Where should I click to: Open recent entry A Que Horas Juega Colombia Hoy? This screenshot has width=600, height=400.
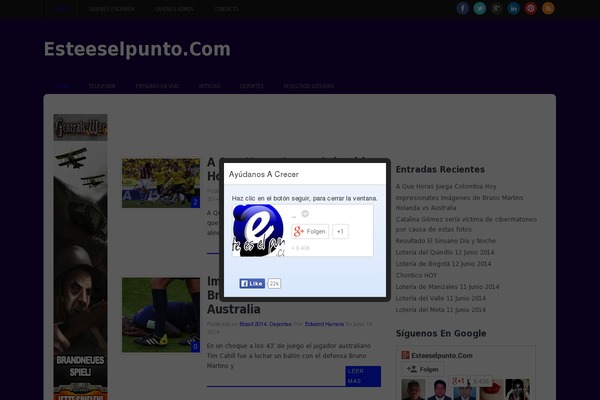[446, 186]
